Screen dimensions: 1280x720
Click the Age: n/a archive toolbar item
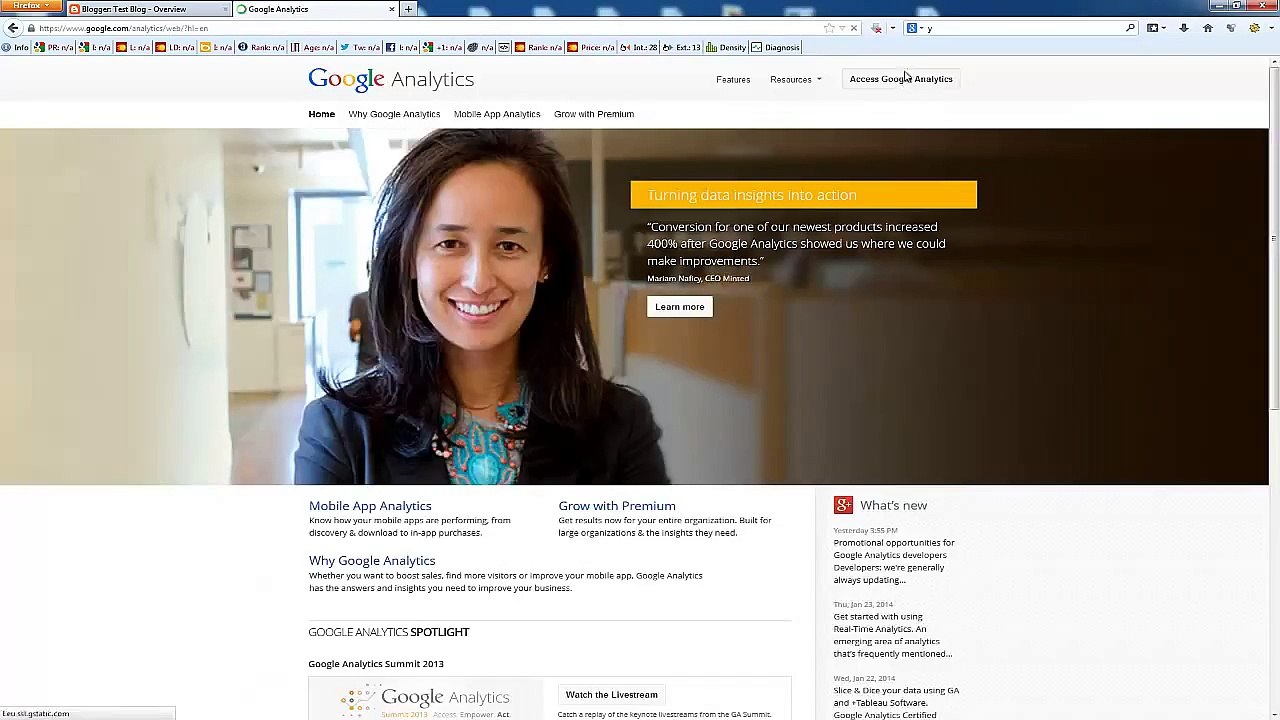[x=312, y=47]
